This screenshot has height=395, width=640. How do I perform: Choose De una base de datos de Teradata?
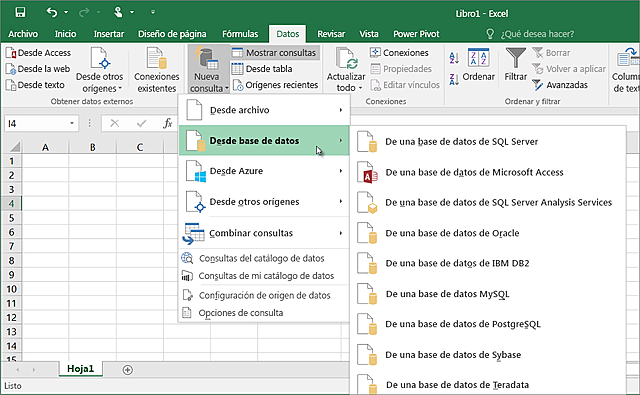[x=488, y=385]
